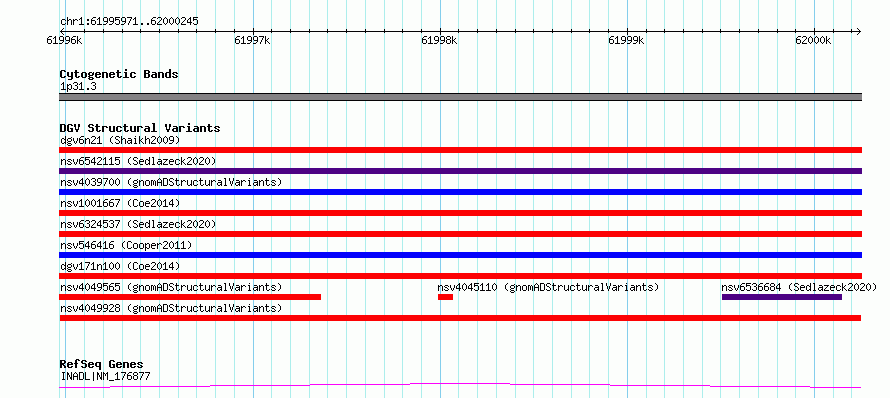
Task: Click the tiny red nsv4045110 bar
Action: pyautogui.click(x=446, y=297)
